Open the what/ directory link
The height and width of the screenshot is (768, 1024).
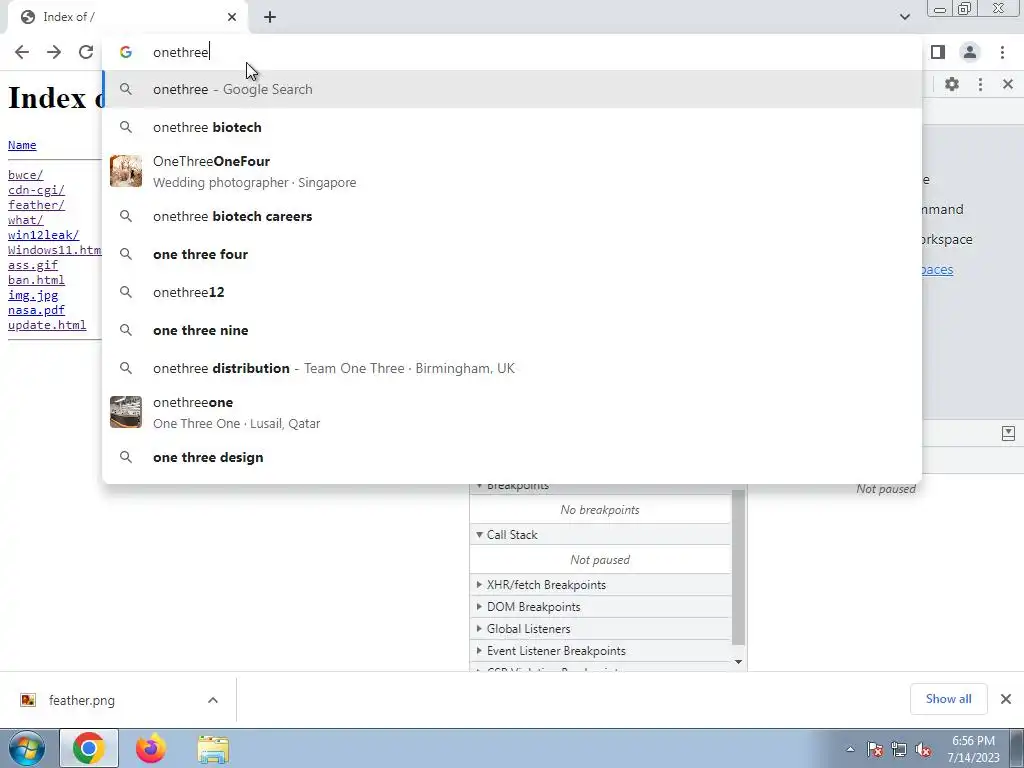coord(25,220)
